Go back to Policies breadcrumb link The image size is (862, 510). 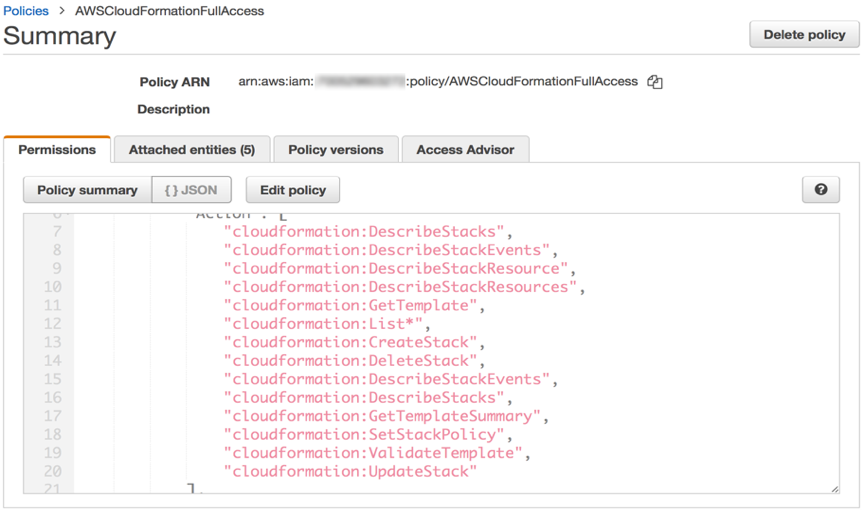pyautogui.click(x=26, y=11)
